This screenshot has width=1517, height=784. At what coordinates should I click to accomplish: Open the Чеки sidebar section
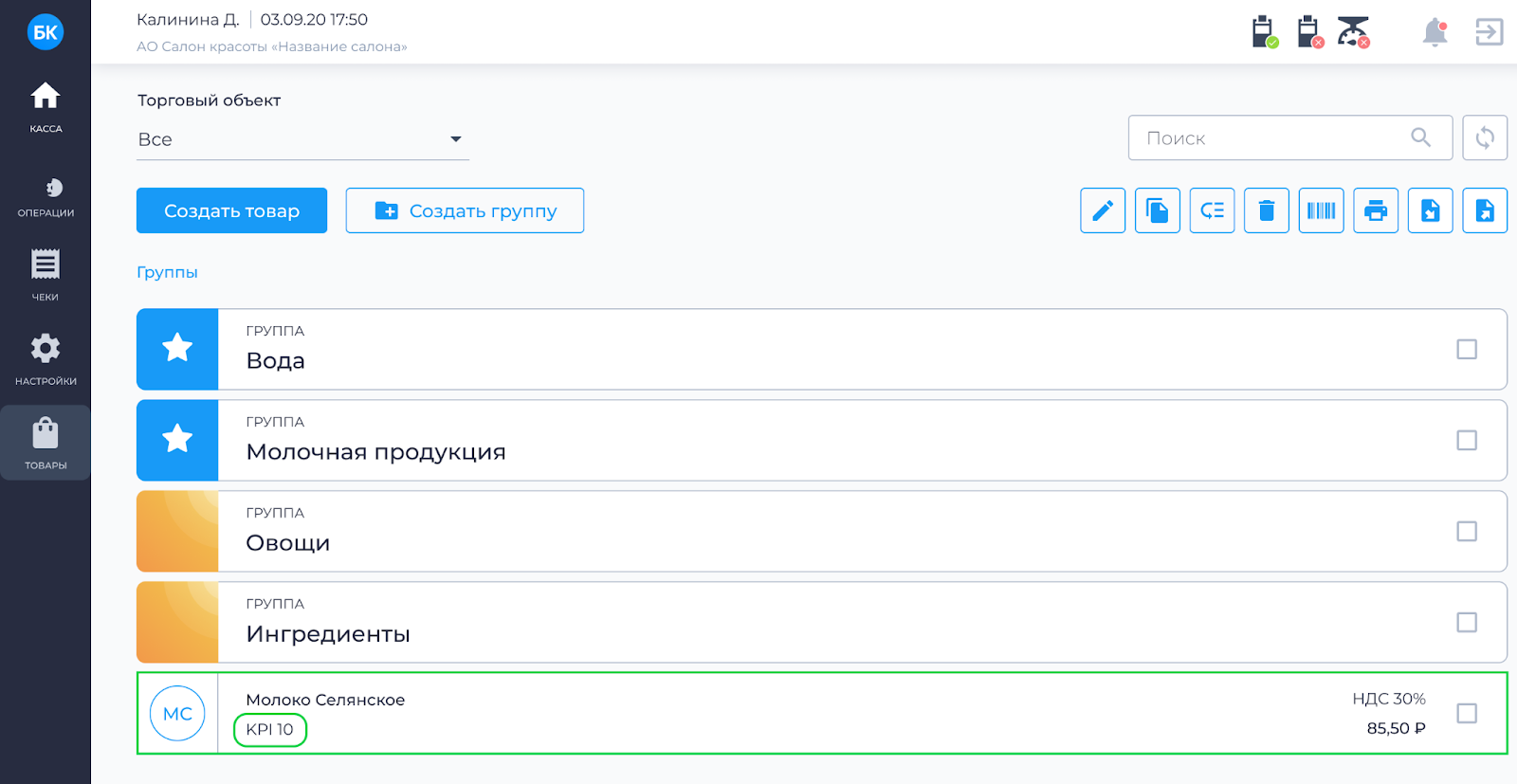(46, 275)
